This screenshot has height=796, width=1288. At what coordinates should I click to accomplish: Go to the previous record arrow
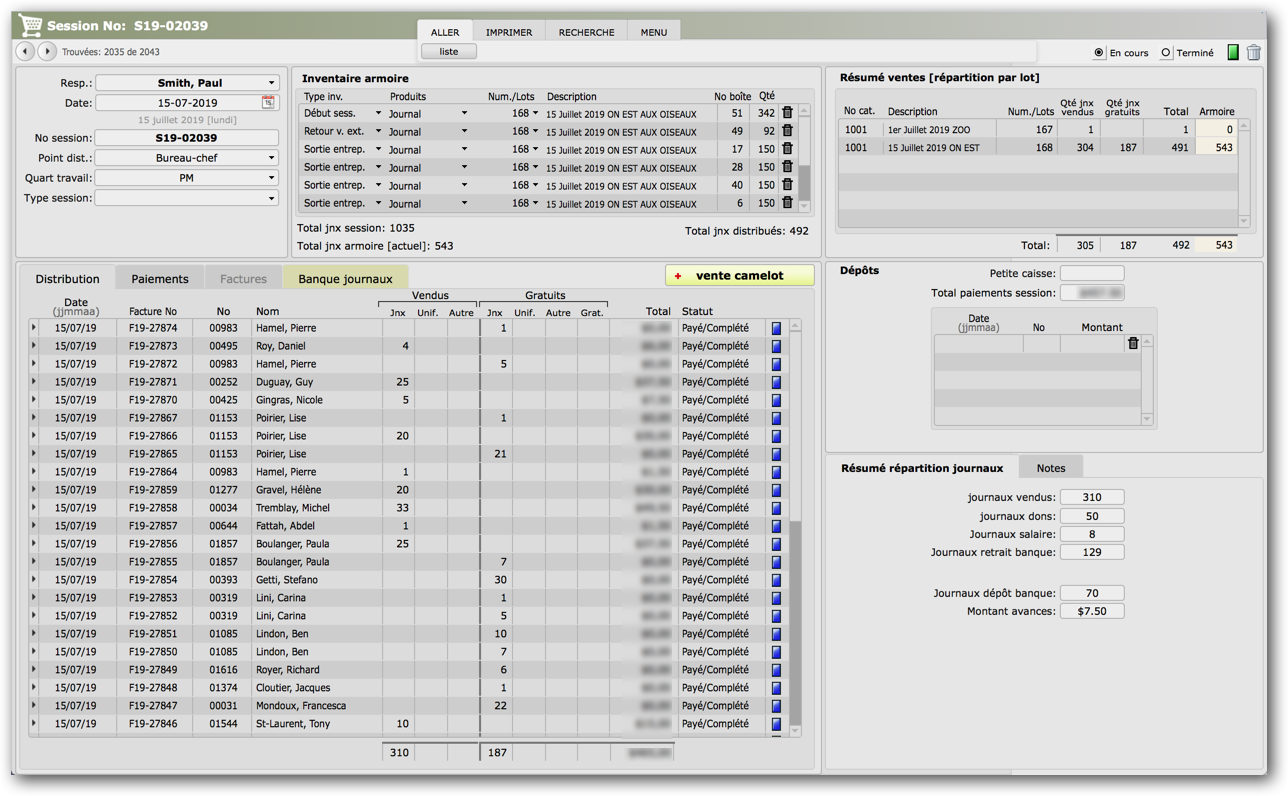click(26, 51)
